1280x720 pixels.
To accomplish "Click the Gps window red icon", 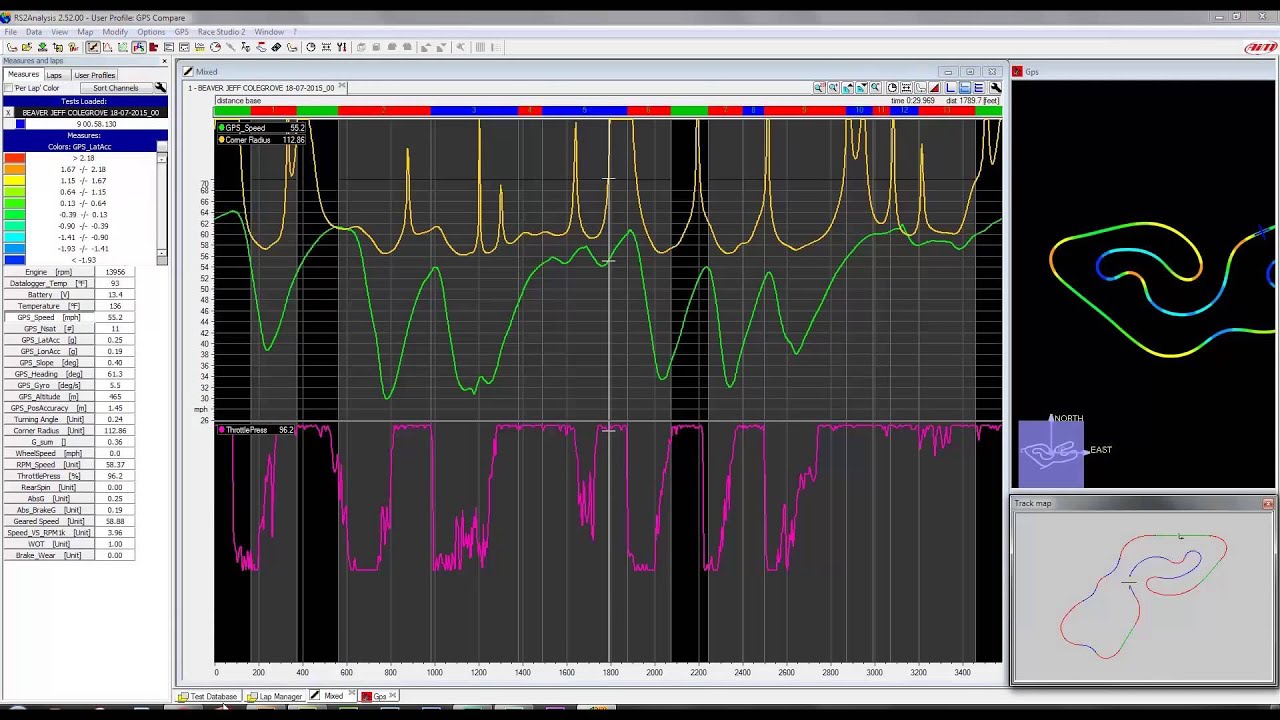I will coord(1017,72).
